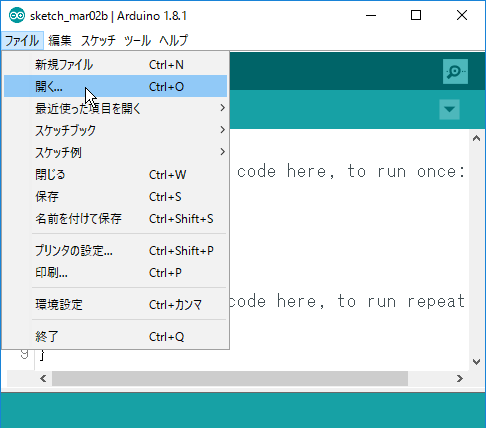This screenshot has height=428, width=486.
Task: Select 名前を付けて保存 entry
Action: pos(115,218)
